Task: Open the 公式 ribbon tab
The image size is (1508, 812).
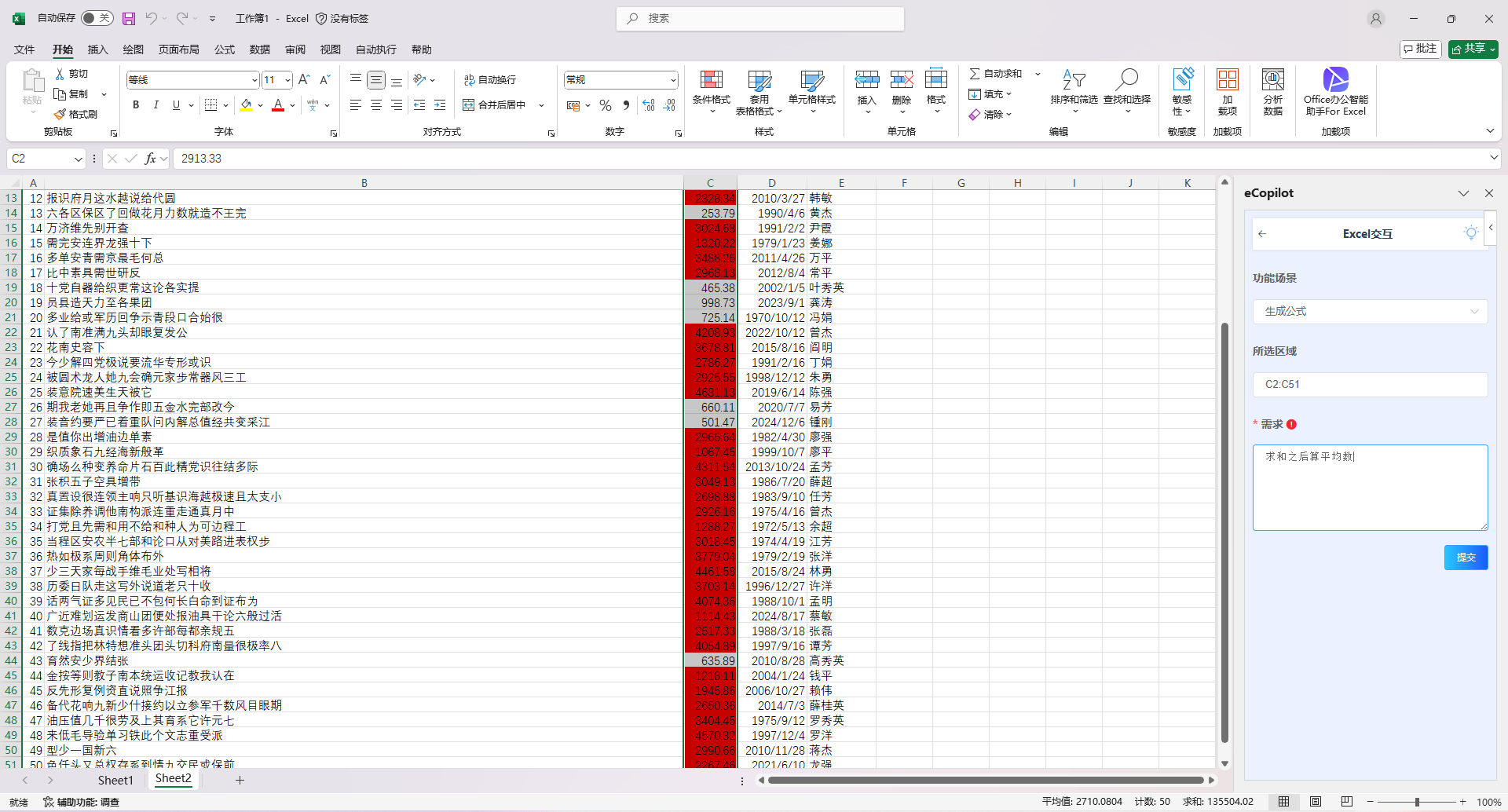Action: (225, 49)
